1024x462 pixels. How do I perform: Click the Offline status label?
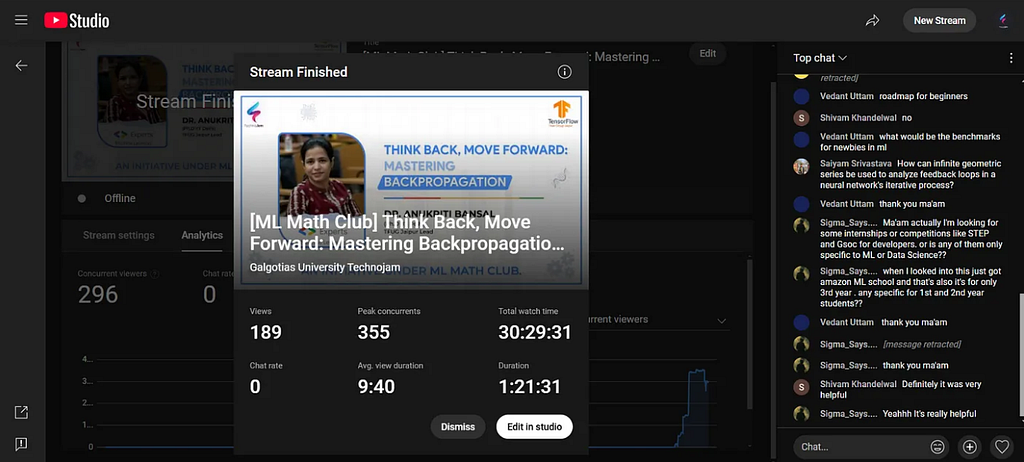point(120,198)
